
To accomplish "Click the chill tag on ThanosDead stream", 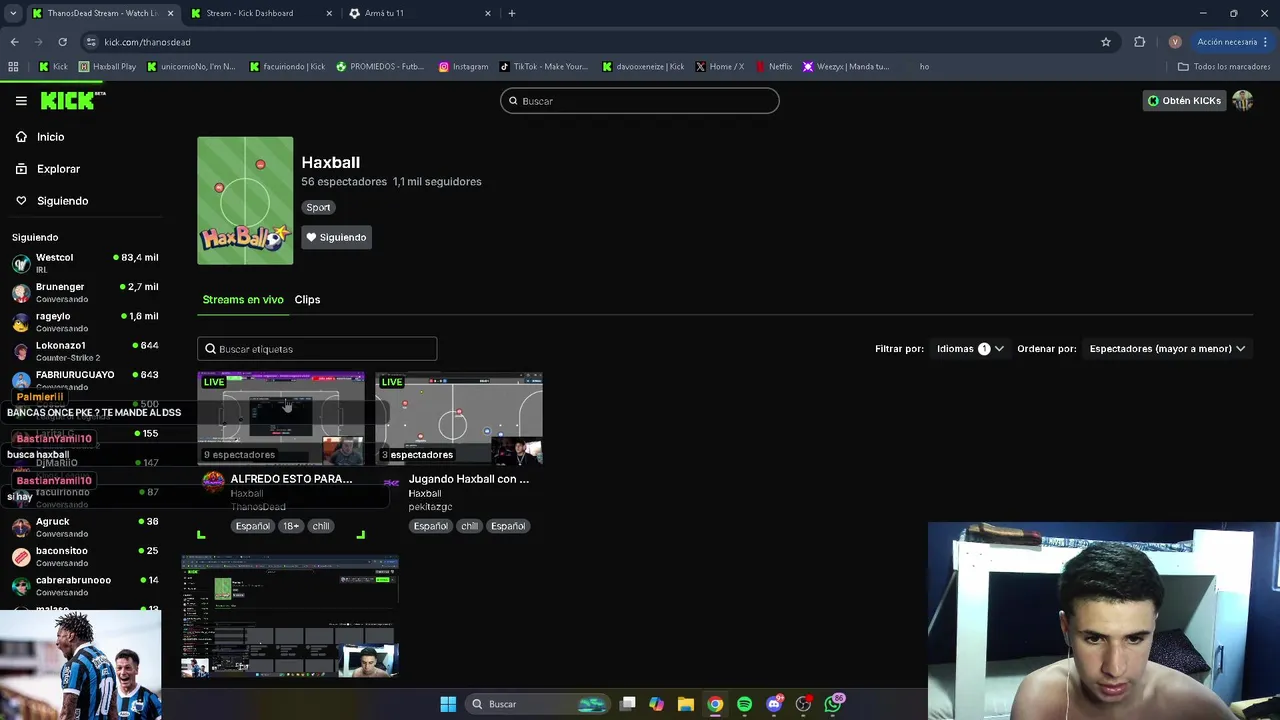I will coord(320,526).
